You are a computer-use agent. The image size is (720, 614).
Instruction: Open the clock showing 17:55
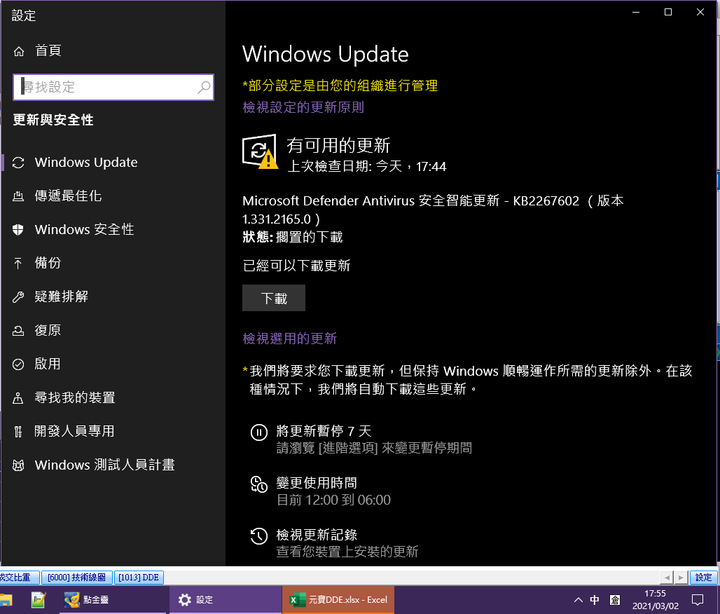click(655, 600)
